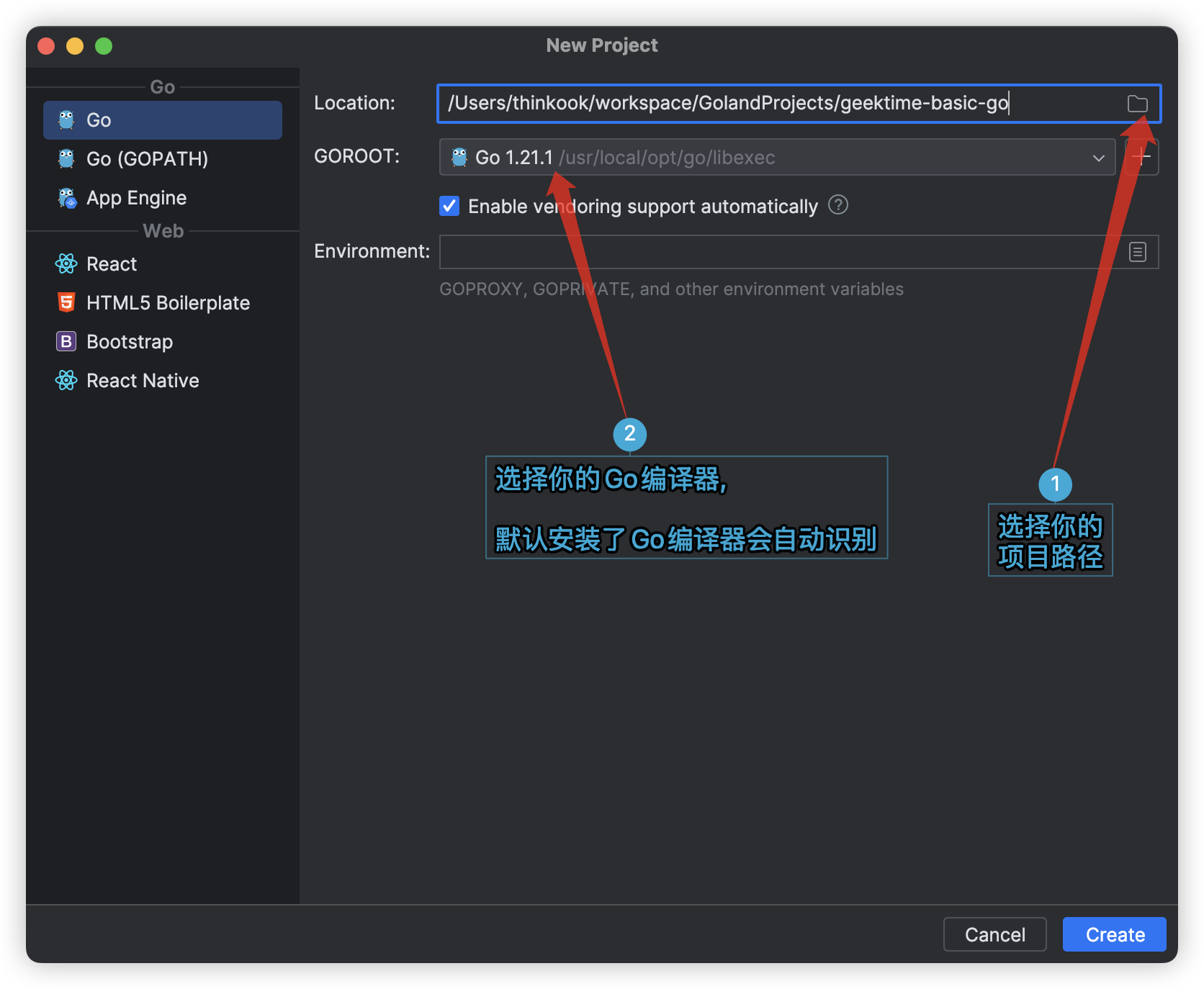The height and width of the screenshot is (989, 1204).
Task: Click the folder browse icon in Location
Action: (x=1137, y=104)
